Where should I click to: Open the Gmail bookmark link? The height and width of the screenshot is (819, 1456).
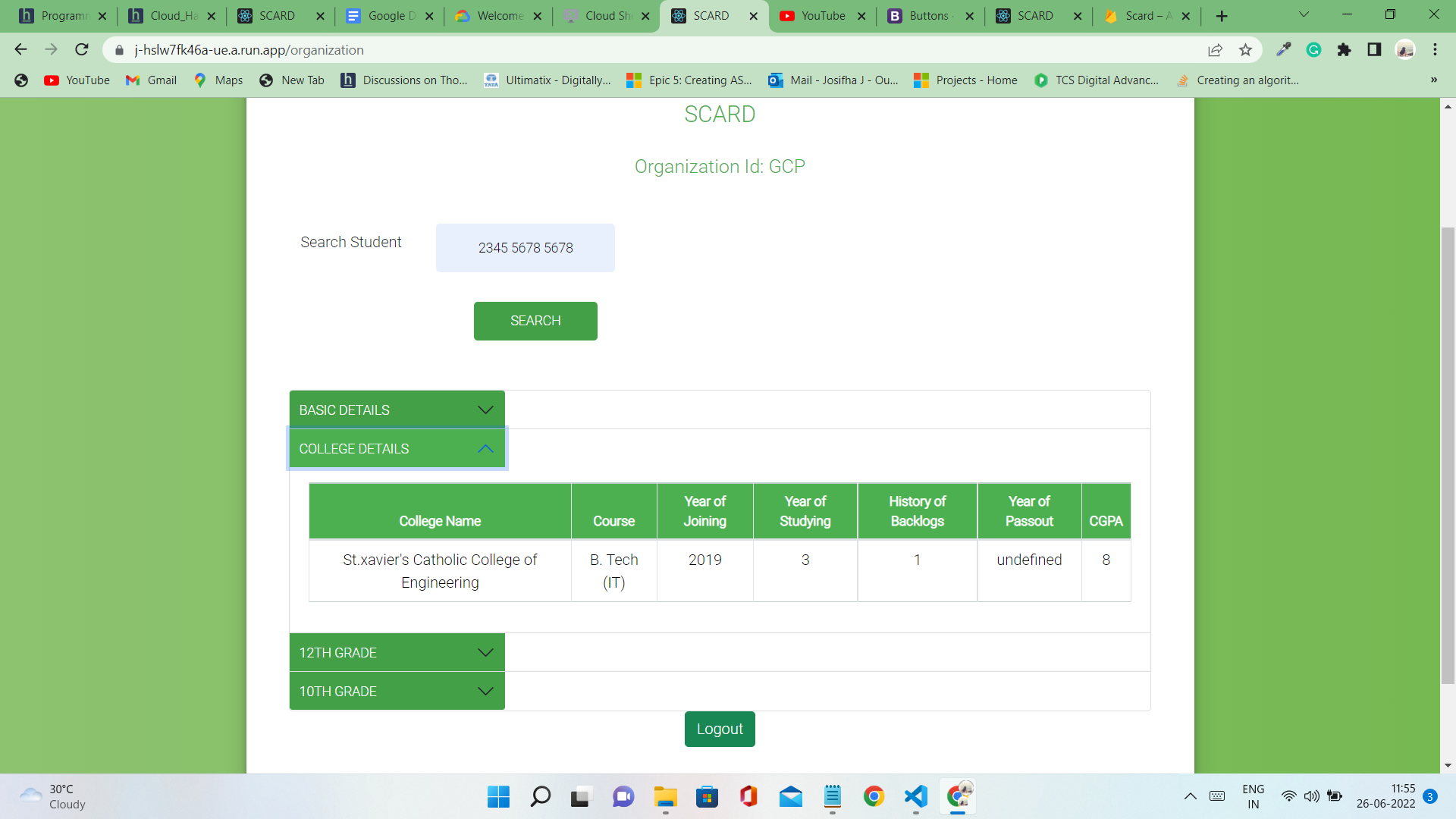tap(152, 80)
